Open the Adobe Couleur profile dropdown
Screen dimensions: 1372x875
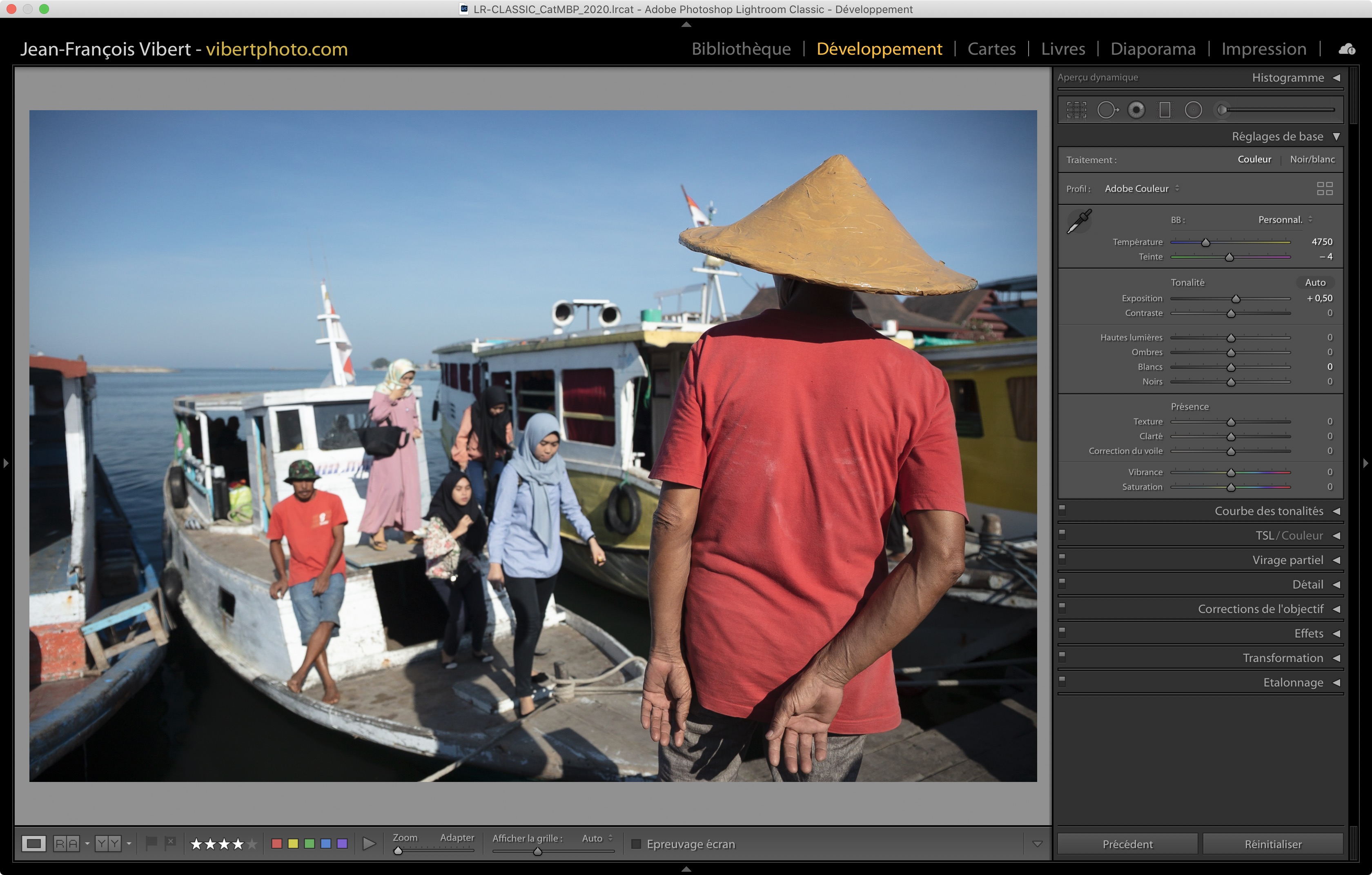(x=1141, y=189)
